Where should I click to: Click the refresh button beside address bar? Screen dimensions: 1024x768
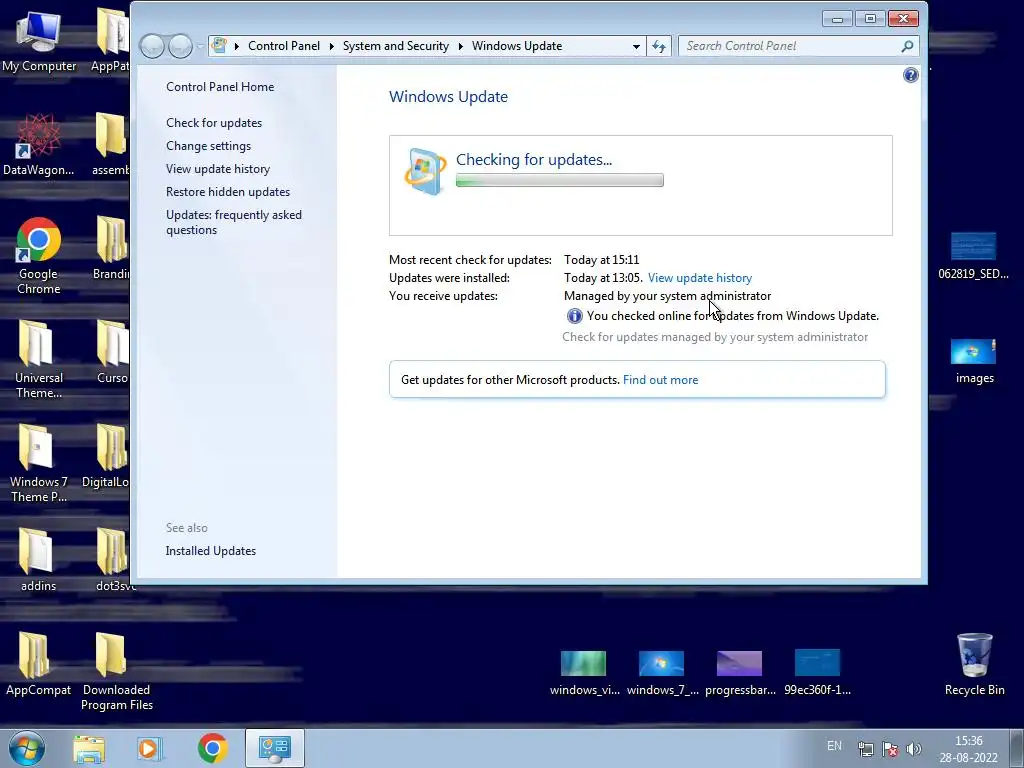click(x=659, y=46)
